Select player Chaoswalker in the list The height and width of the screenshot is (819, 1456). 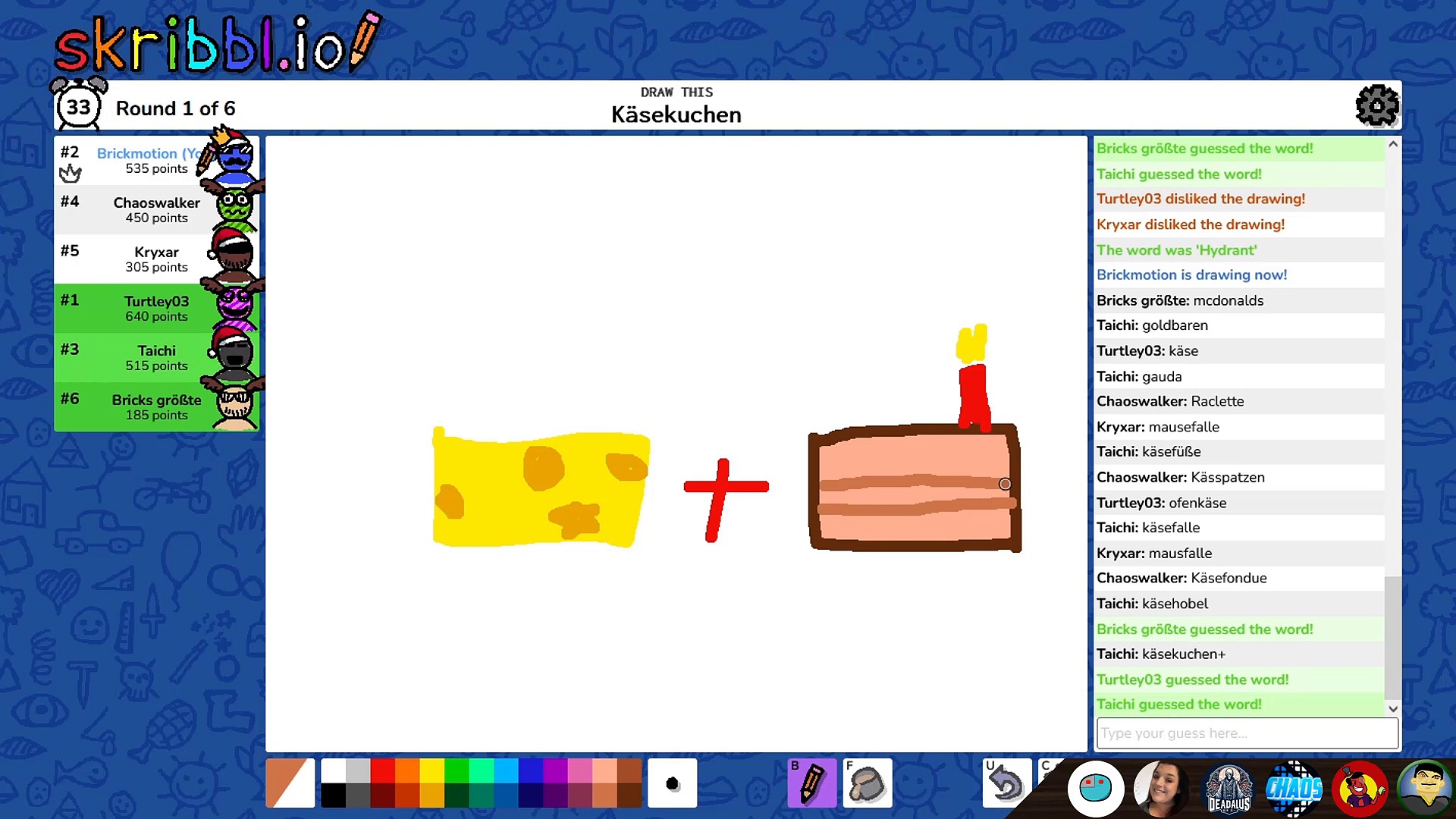point(156,209)
